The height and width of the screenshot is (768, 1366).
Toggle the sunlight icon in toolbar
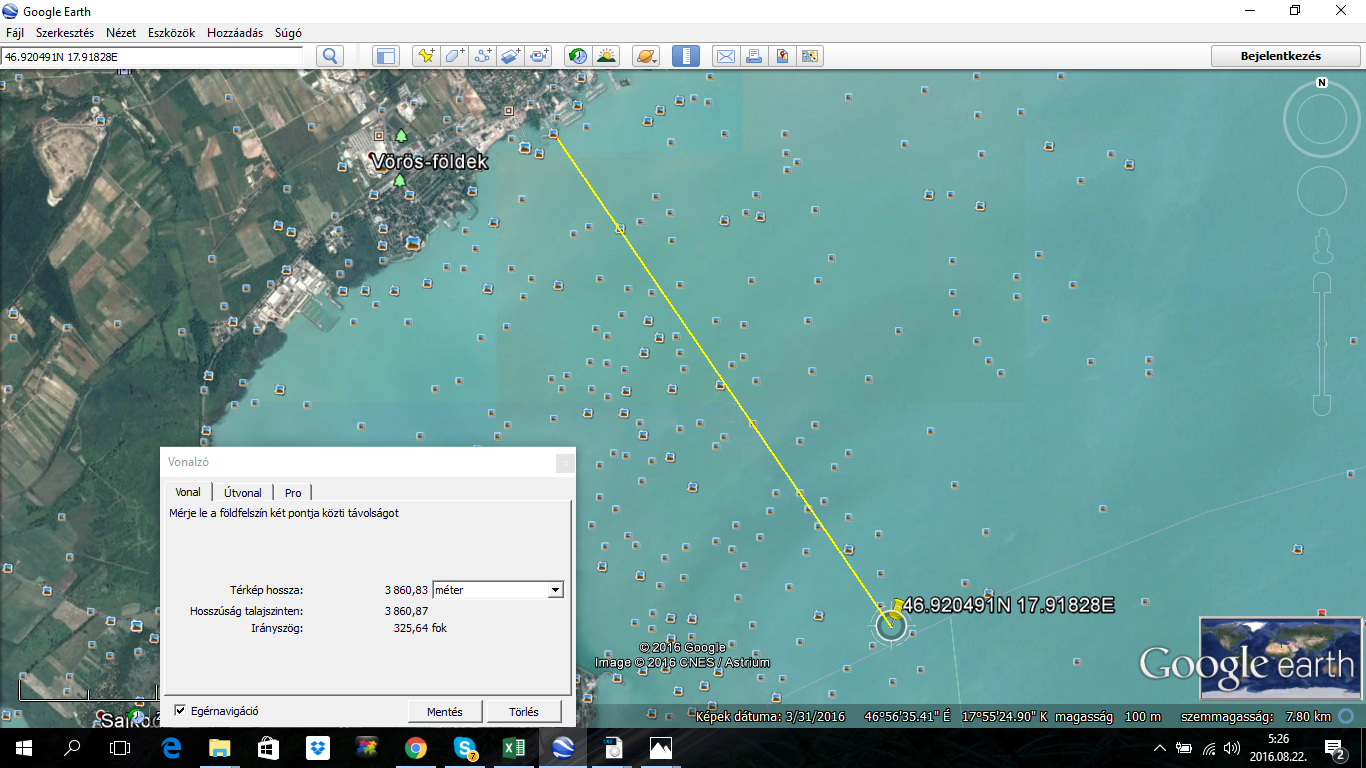click(x=606, y=56)
